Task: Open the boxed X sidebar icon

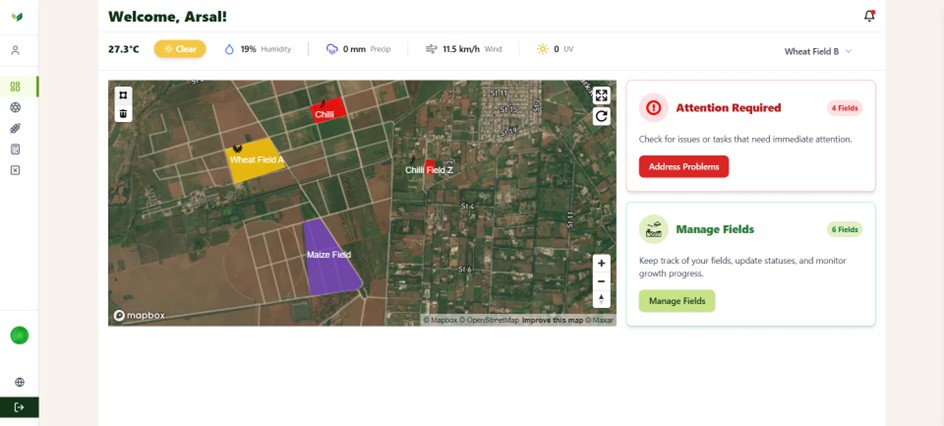Action: click(x=16, y=170)
